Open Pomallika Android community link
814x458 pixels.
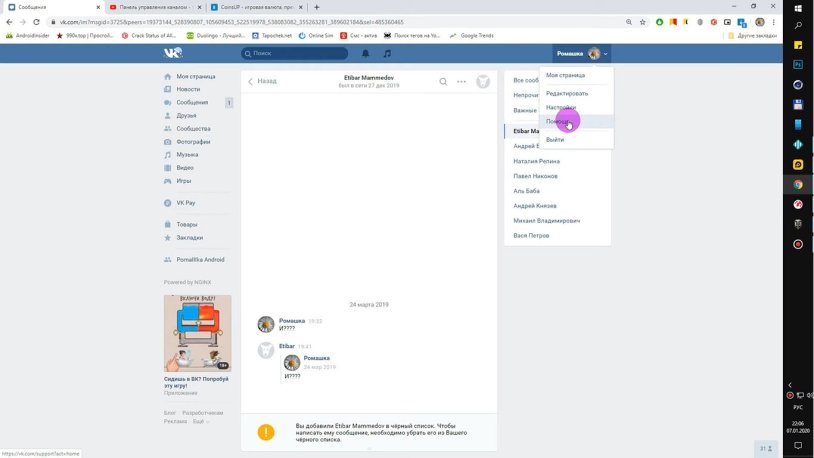click(200, 260)
